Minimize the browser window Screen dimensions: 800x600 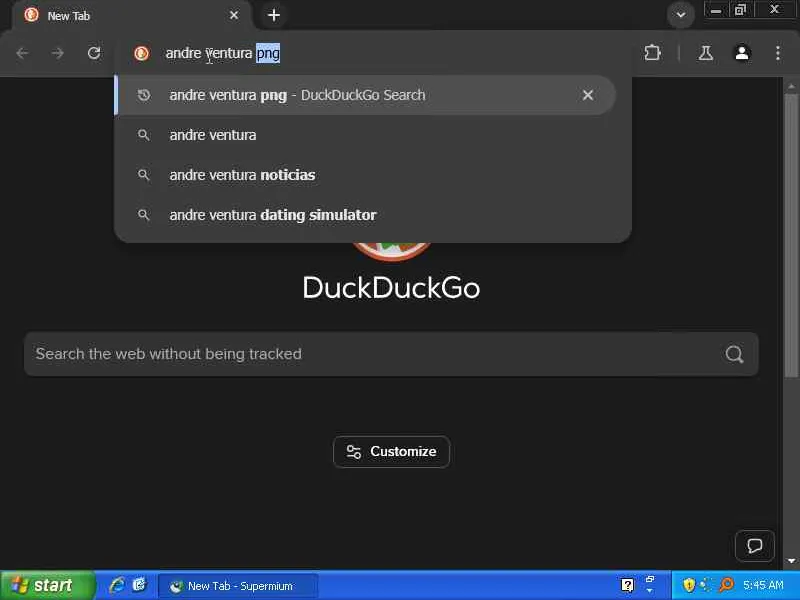pos(716,10)
